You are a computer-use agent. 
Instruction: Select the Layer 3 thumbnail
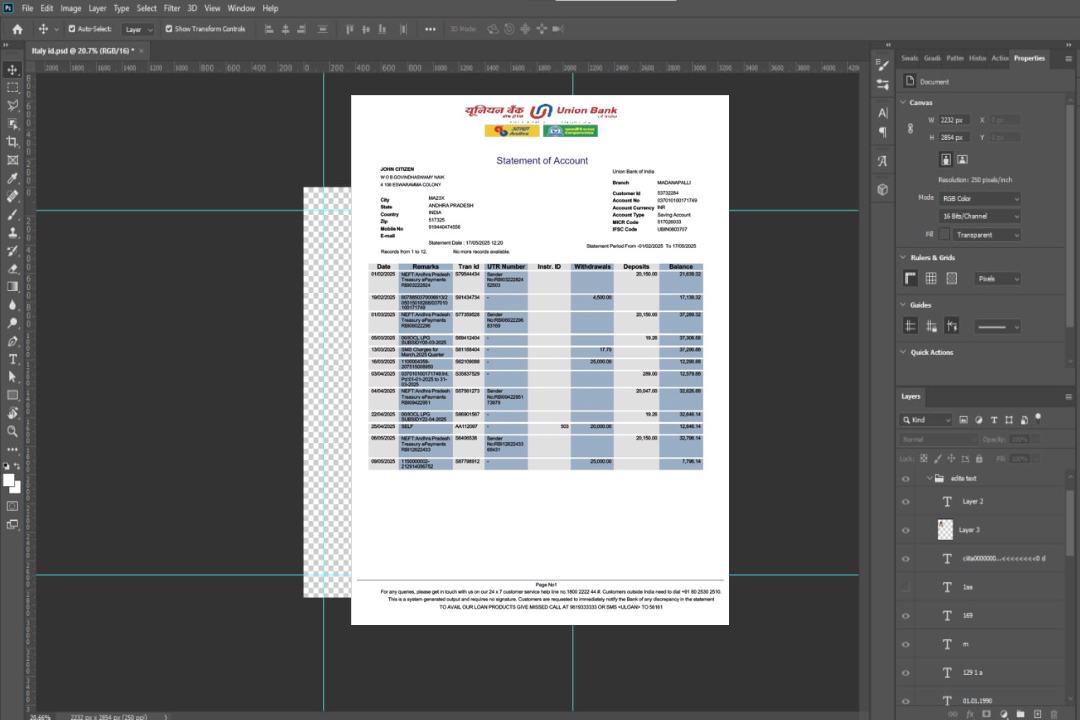point(946,530)
